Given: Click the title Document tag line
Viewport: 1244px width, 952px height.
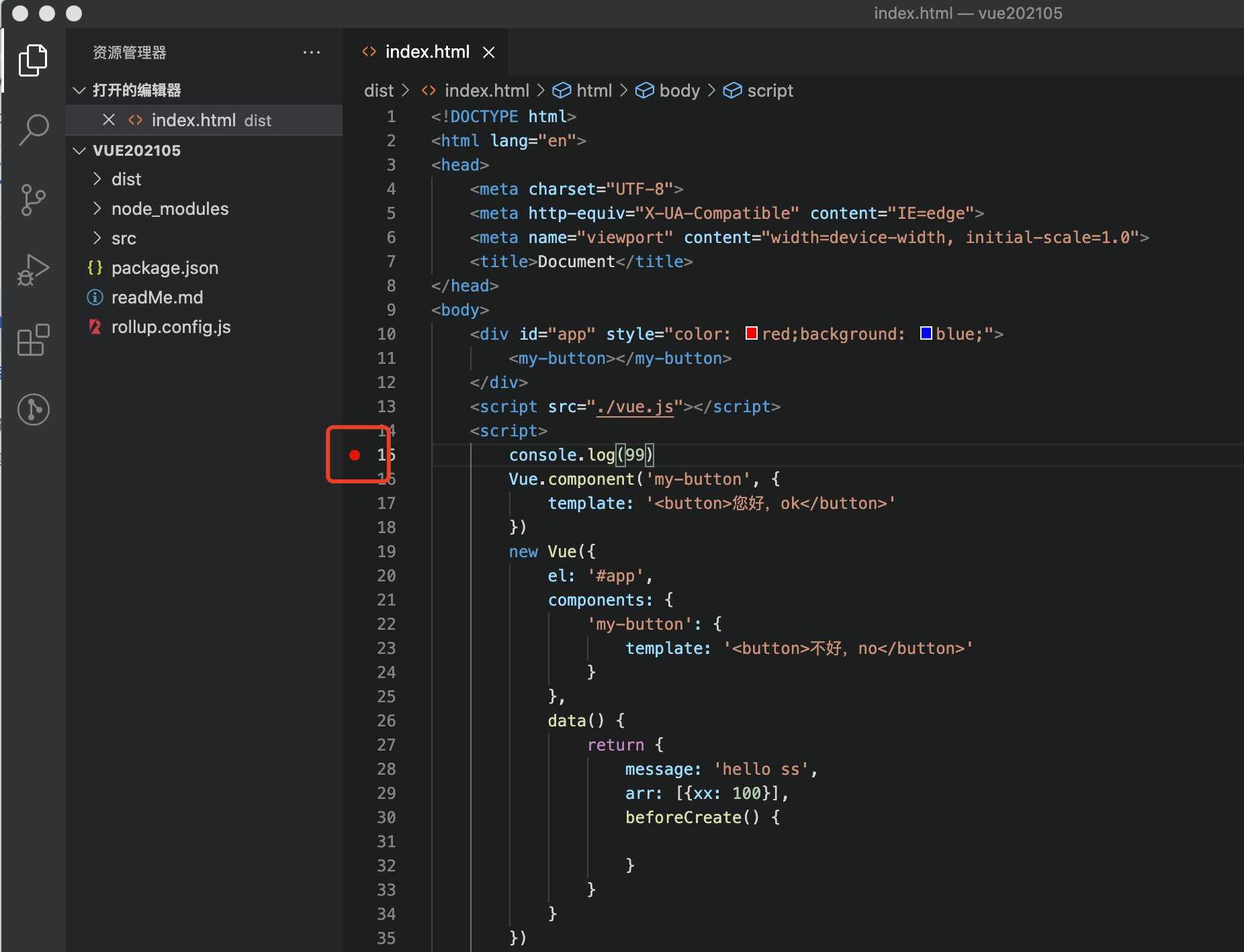Looking at the screenshot, I should point(581,262).
